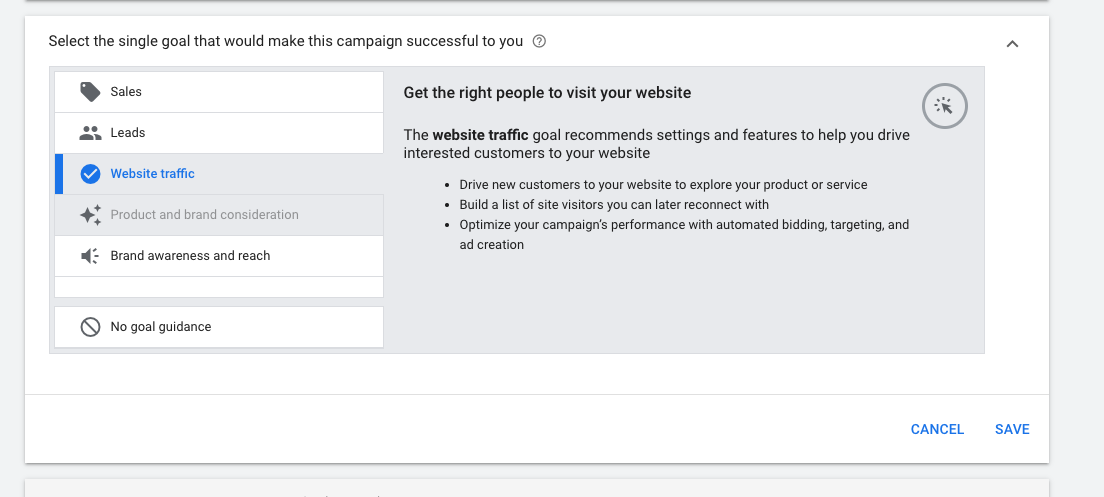Click the cursor-click icon in the description panel
The image size is (1104, 497).
click(944, 105)
